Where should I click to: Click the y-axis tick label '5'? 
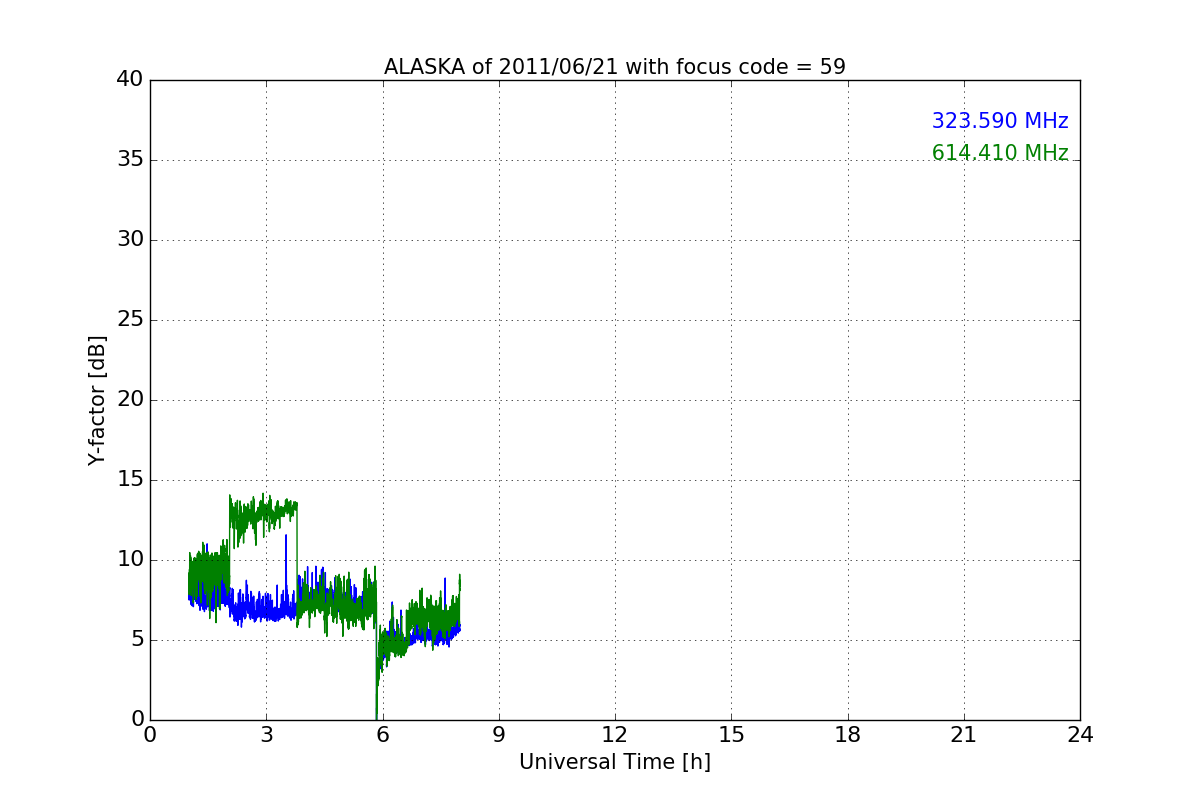[x=137, y=640]
